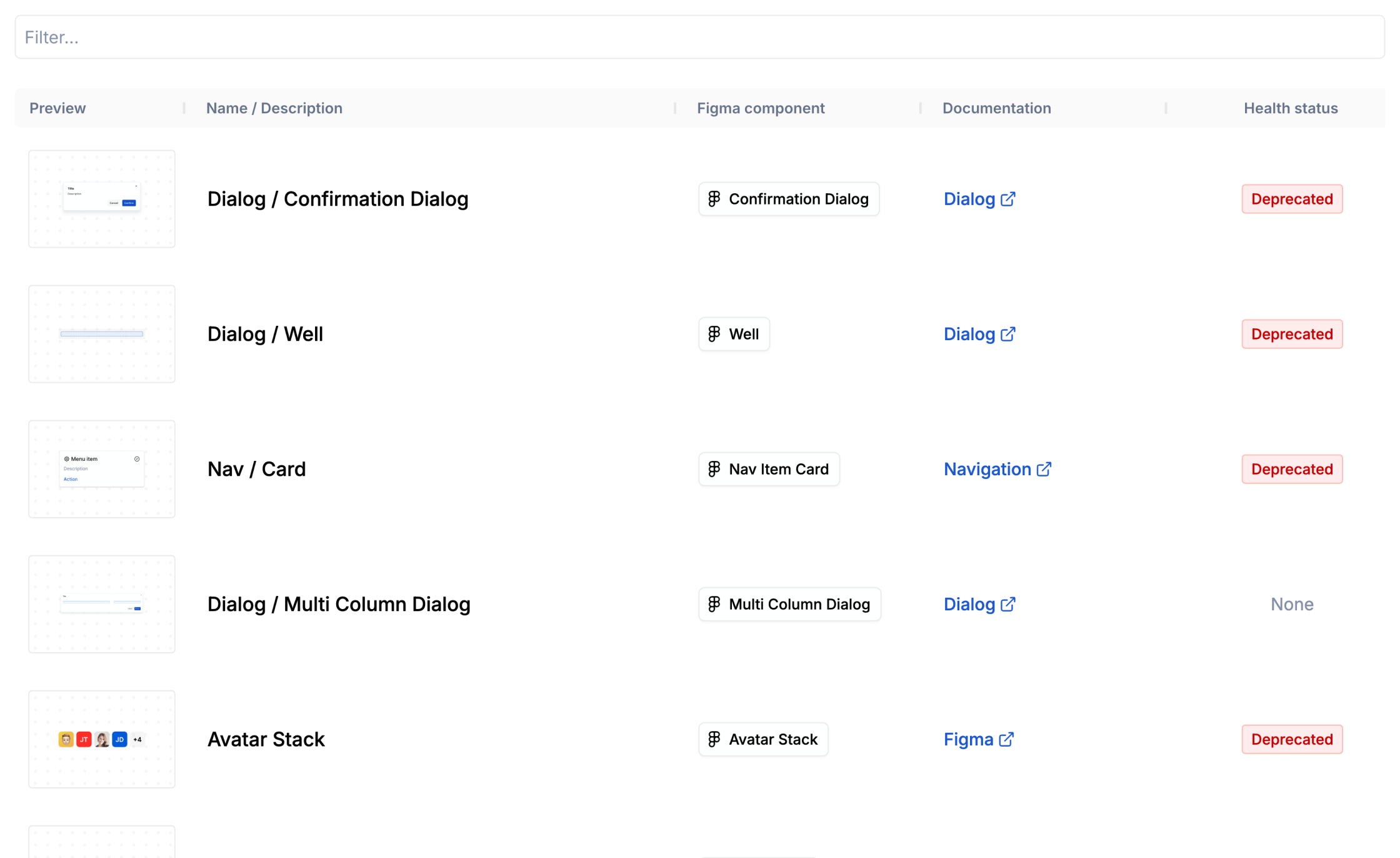Click Figma icon in Well chip

[x=714, y=334]
